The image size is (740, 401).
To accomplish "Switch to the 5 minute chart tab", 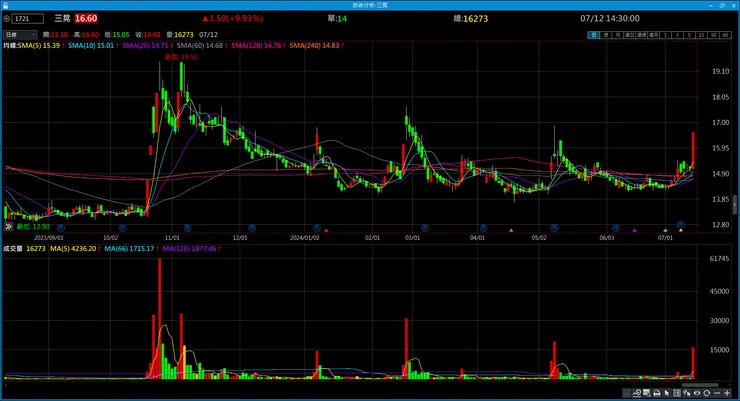I will click(689, 35).
